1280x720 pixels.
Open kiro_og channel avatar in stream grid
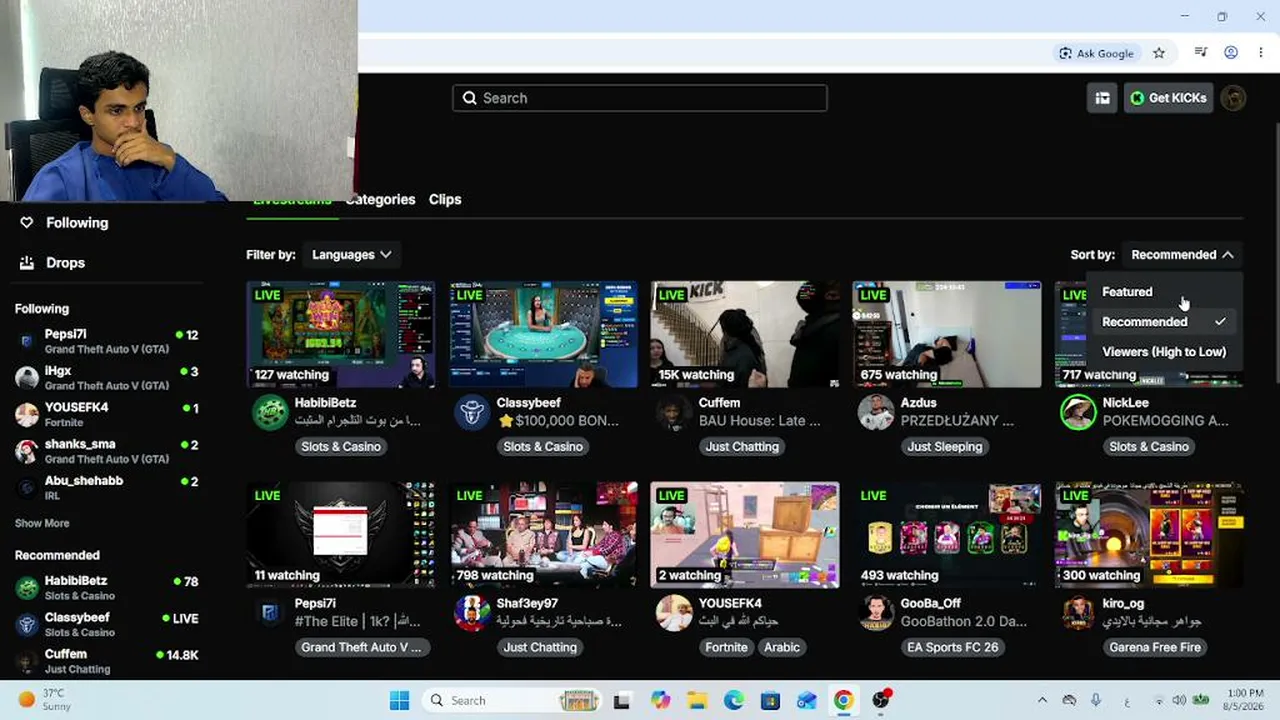point(1078,612)
